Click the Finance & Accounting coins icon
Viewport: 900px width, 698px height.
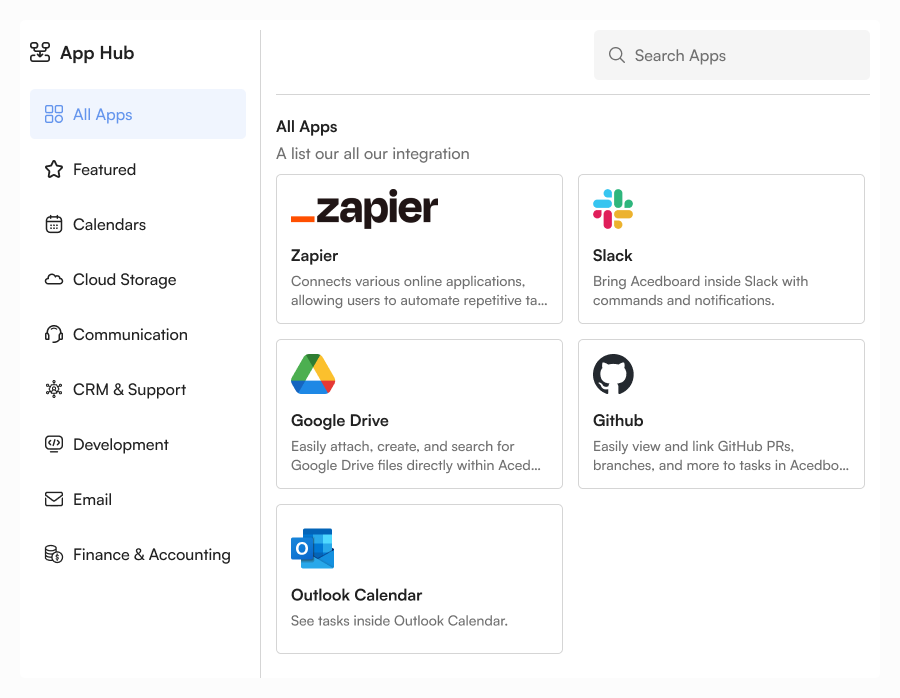coord(54,554)
